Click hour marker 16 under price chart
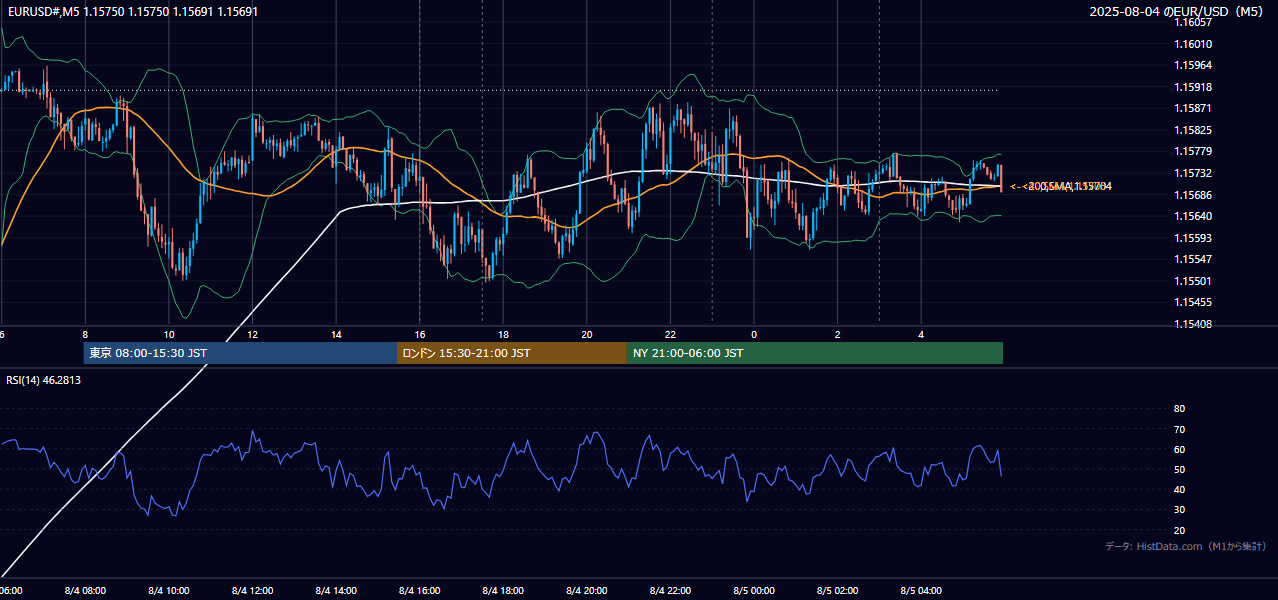 420,335
